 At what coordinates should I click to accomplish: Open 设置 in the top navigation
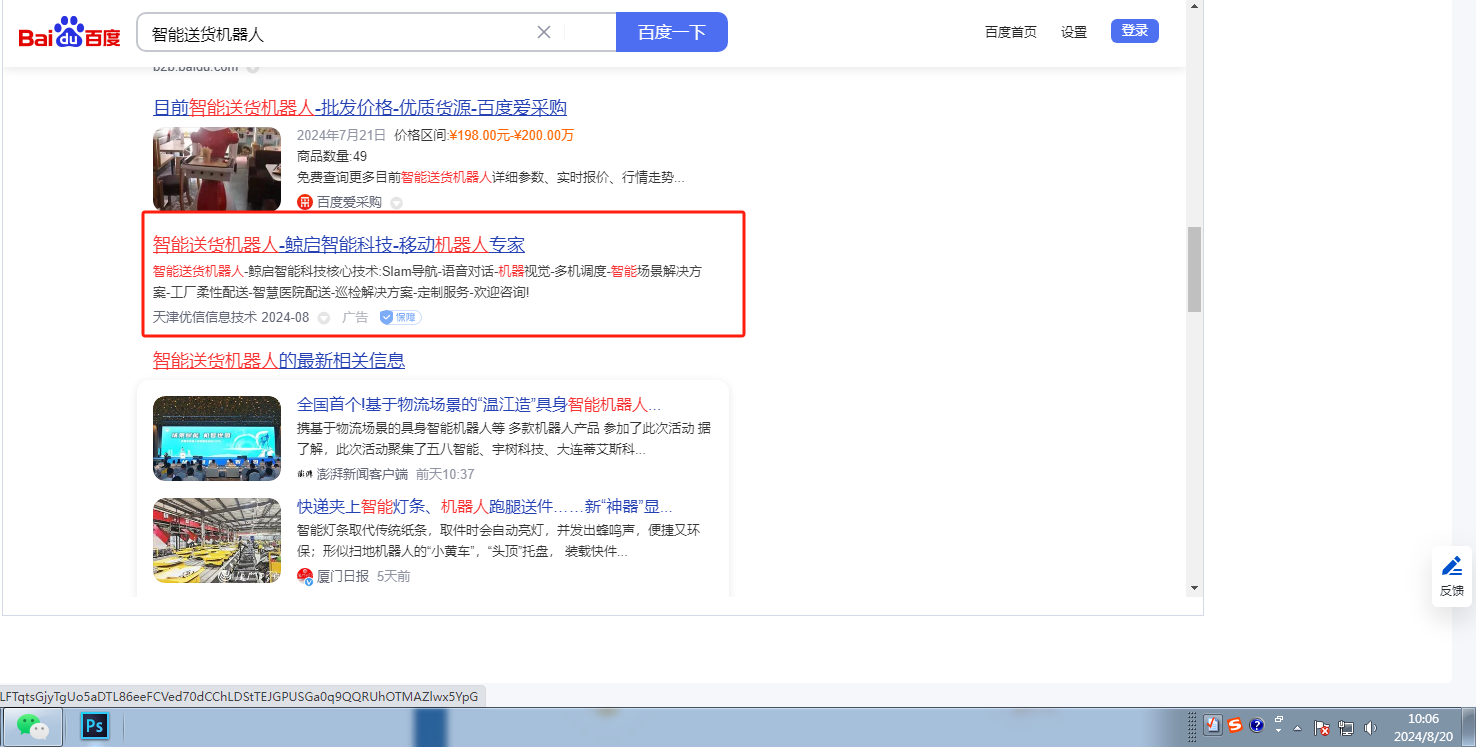[1074, 32]
